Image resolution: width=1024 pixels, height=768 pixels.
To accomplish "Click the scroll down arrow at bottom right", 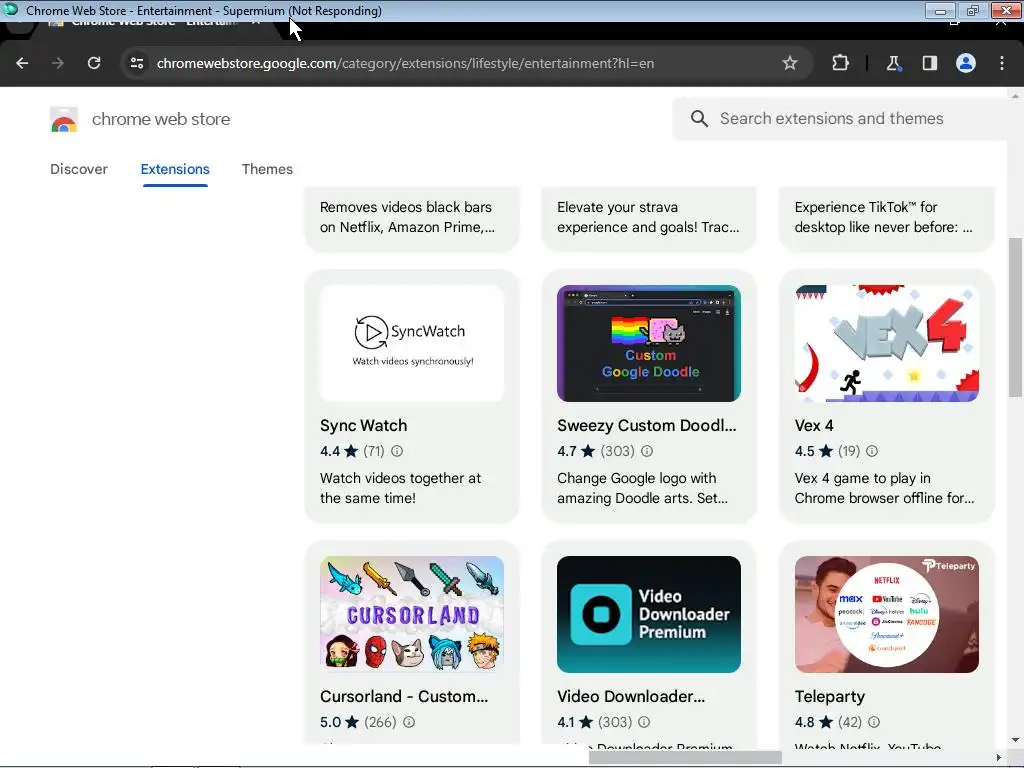I will [1015, 740].
